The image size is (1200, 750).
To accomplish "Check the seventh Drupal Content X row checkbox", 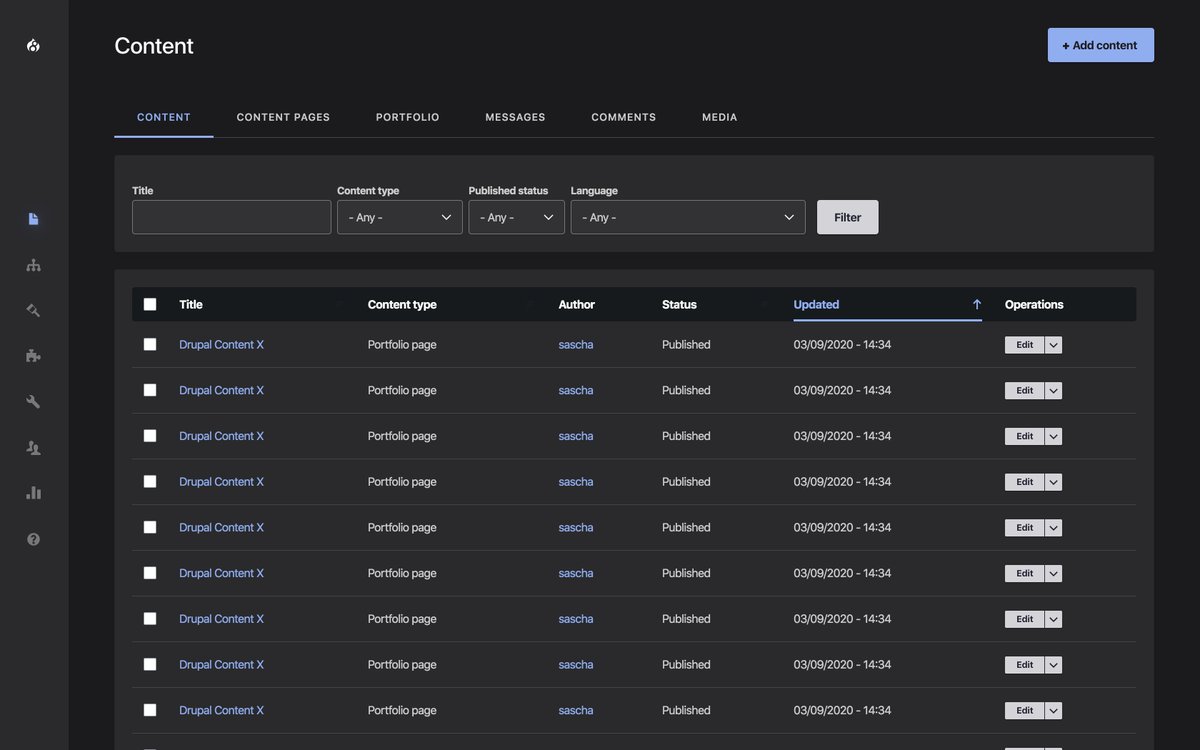I will click(x=150, y=619).
